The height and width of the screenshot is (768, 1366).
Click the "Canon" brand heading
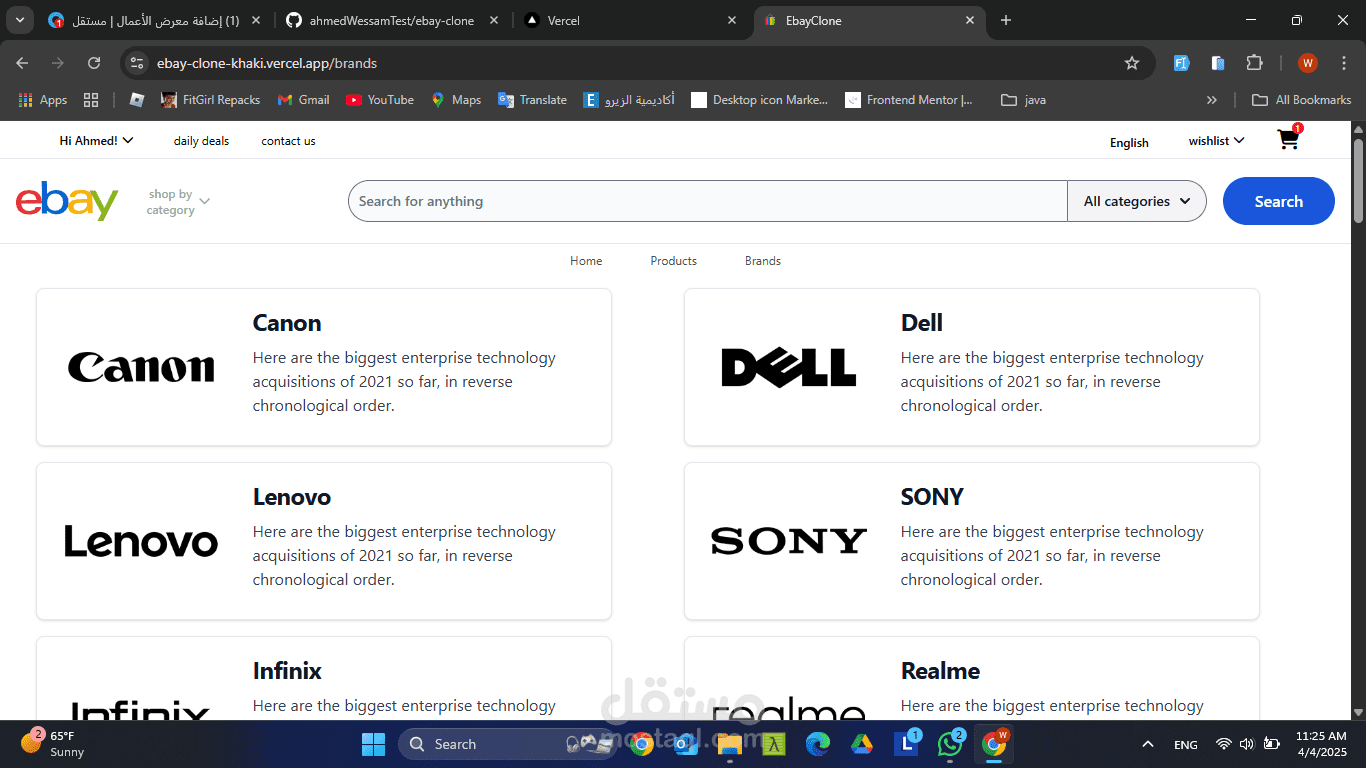pos(287,323)
